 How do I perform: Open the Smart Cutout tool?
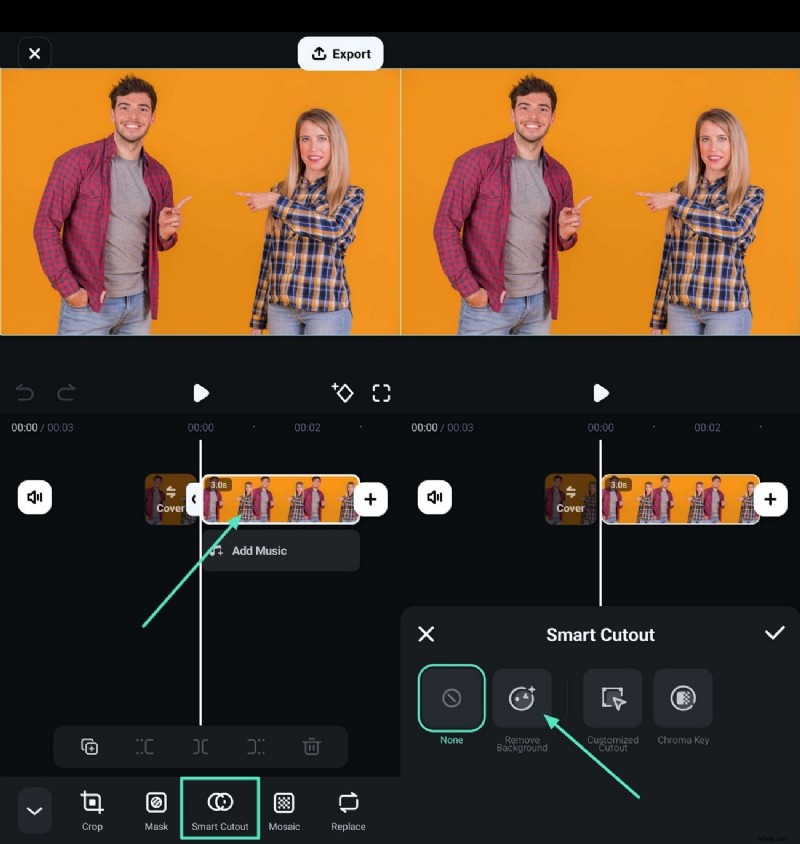point(219,810)
